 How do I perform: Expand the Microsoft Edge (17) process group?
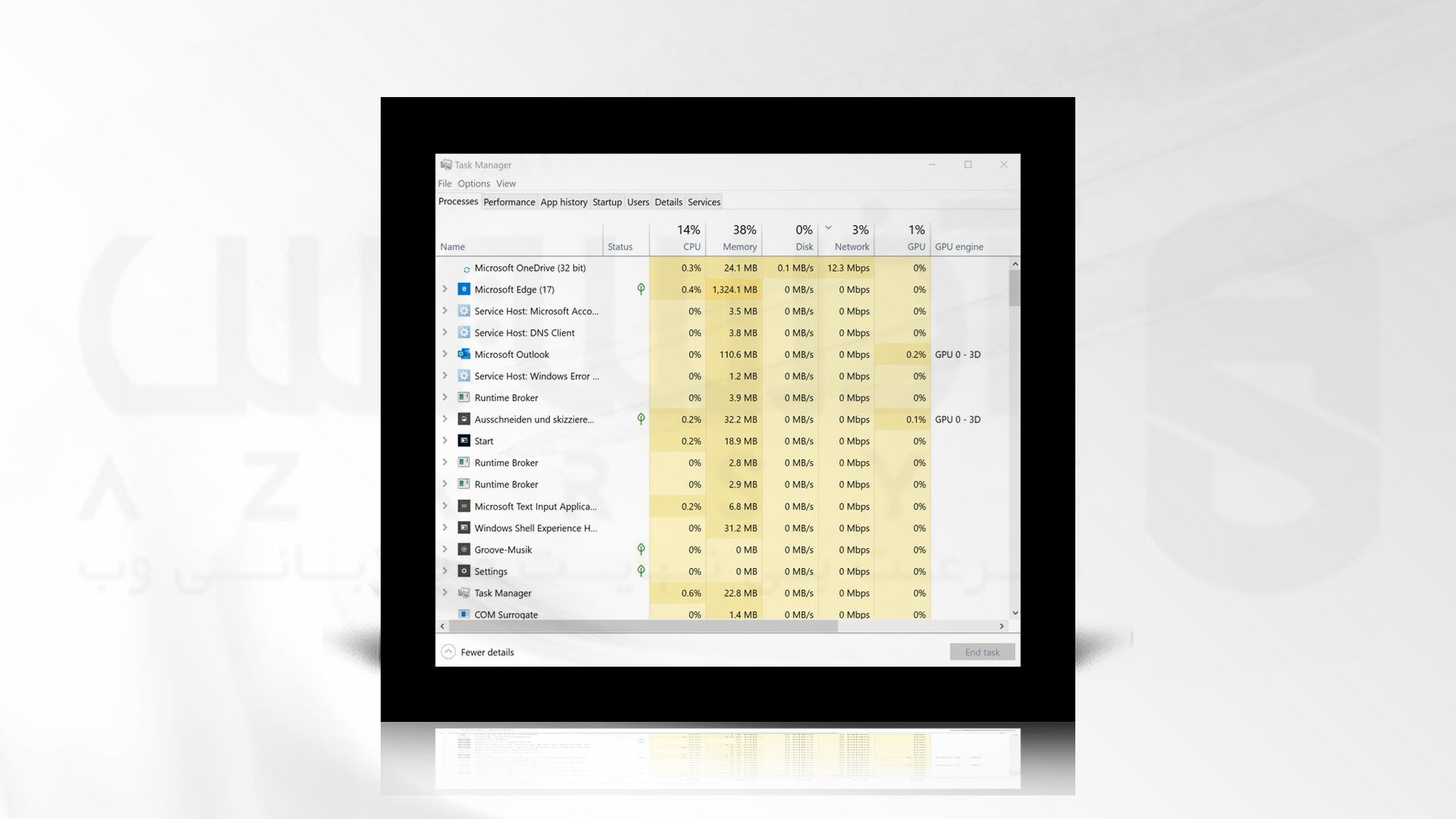(x=445, y=289)
